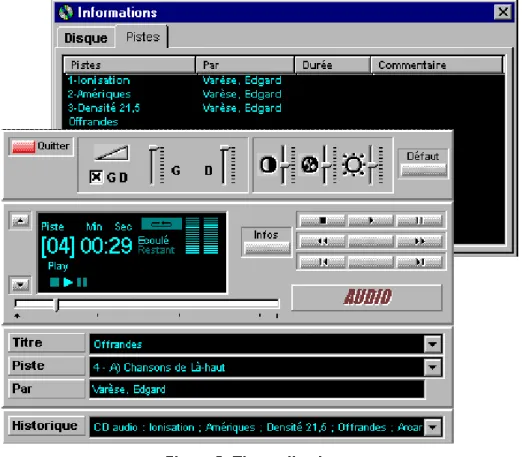Close the Informations window

pyautogui.click(x=503, y=12)
